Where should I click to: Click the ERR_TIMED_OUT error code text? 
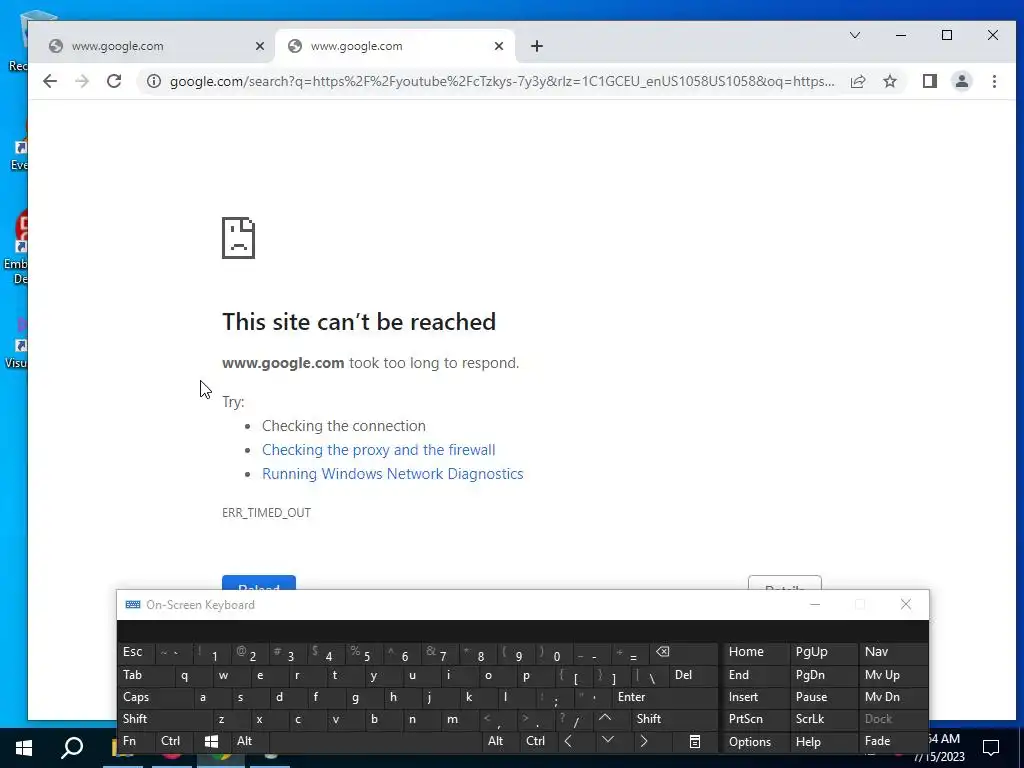266,513
